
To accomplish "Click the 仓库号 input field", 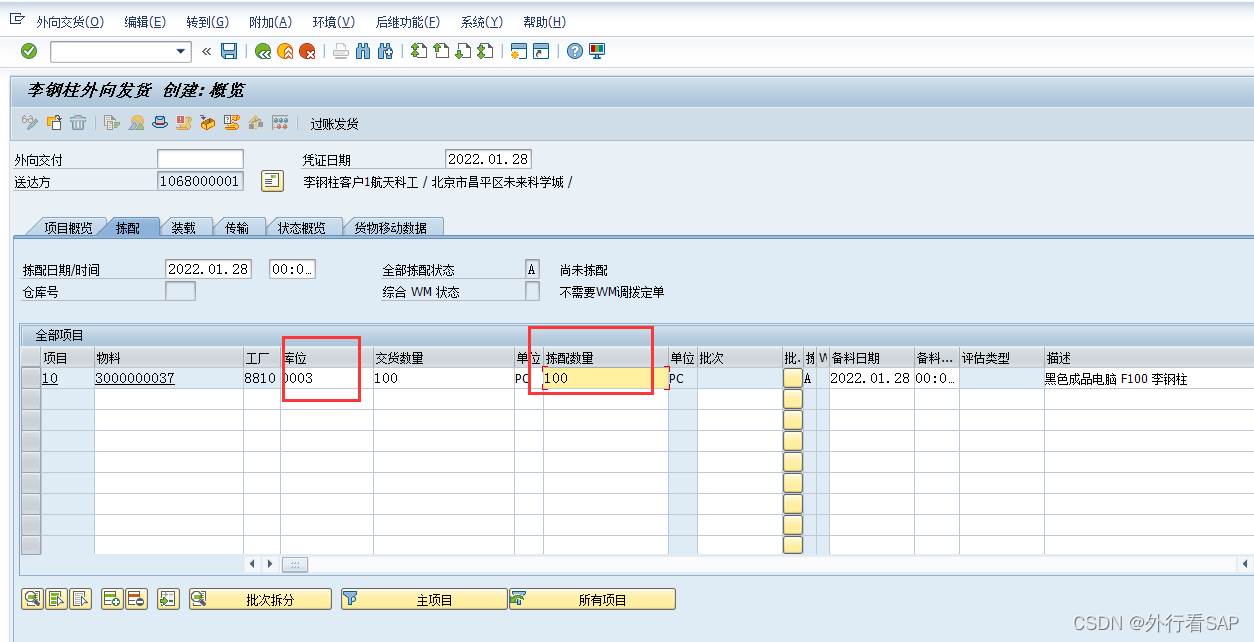I will point(180,291).
